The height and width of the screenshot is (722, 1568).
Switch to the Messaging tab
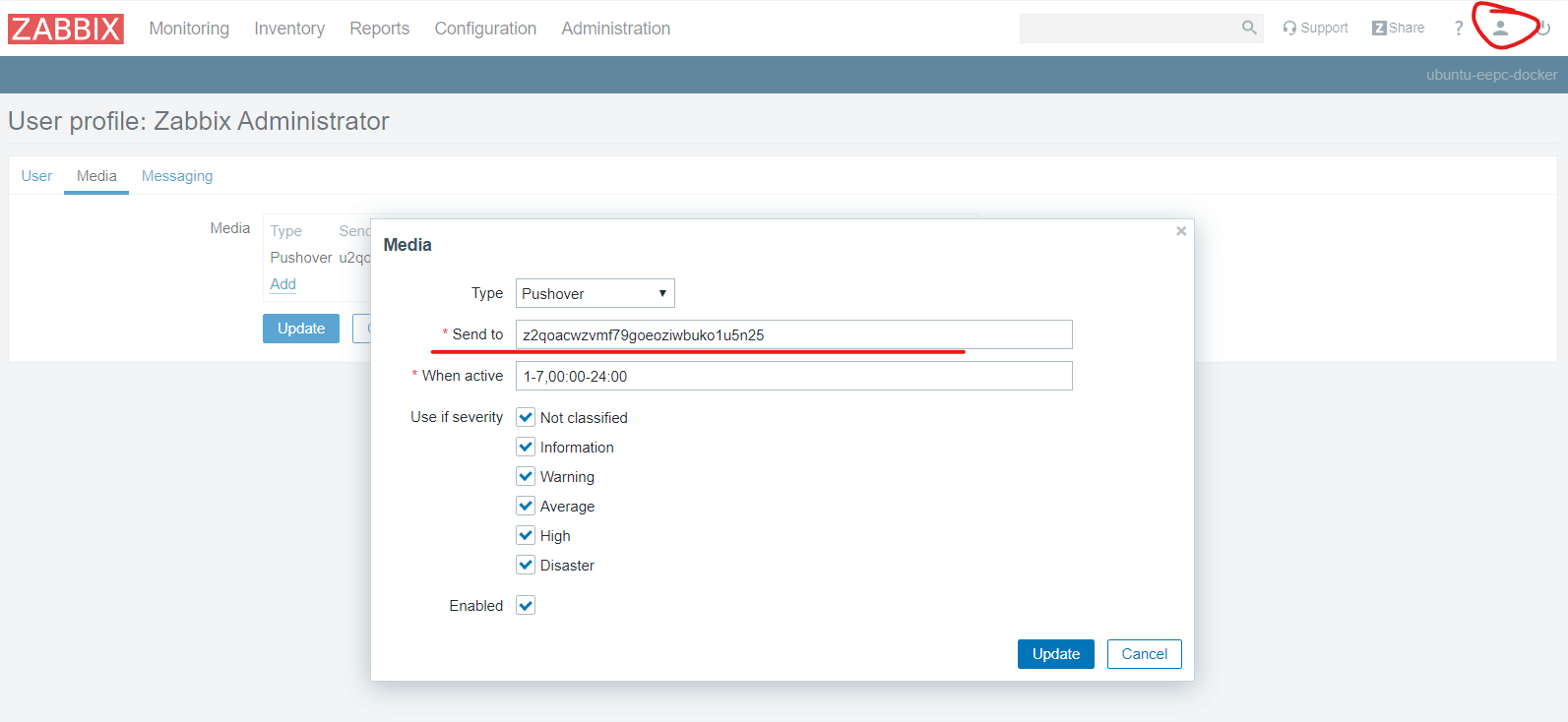(x=177, y=176)
